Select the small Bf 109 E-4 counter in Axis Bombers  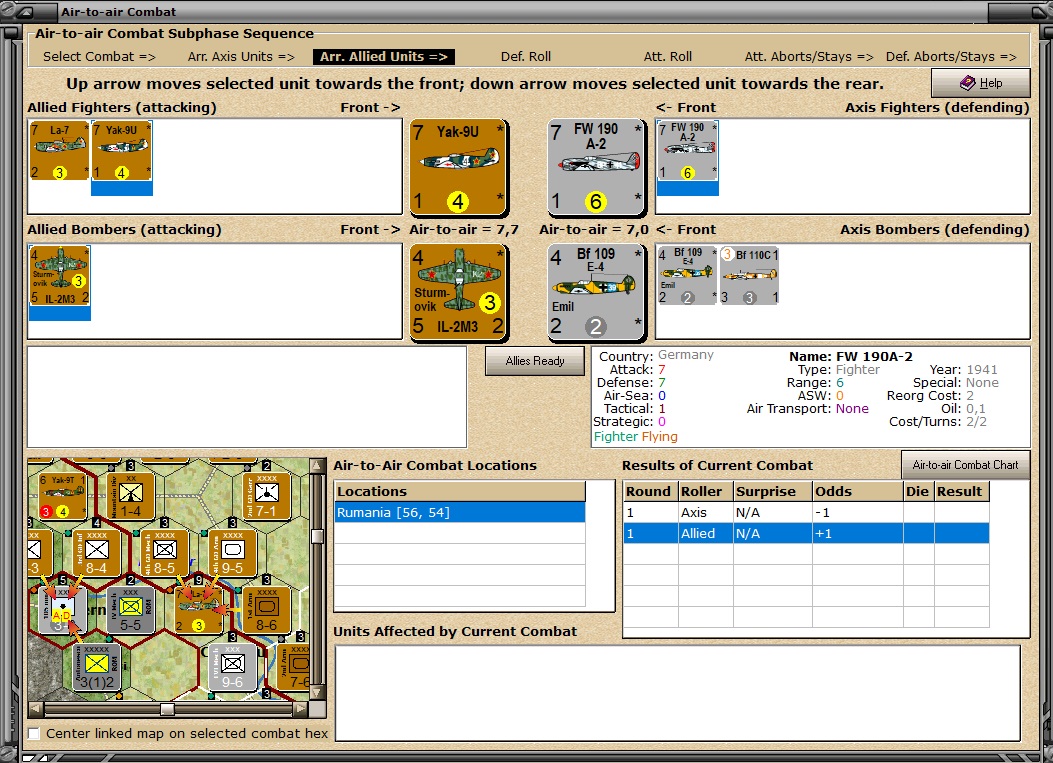click(x=687, y=275)
